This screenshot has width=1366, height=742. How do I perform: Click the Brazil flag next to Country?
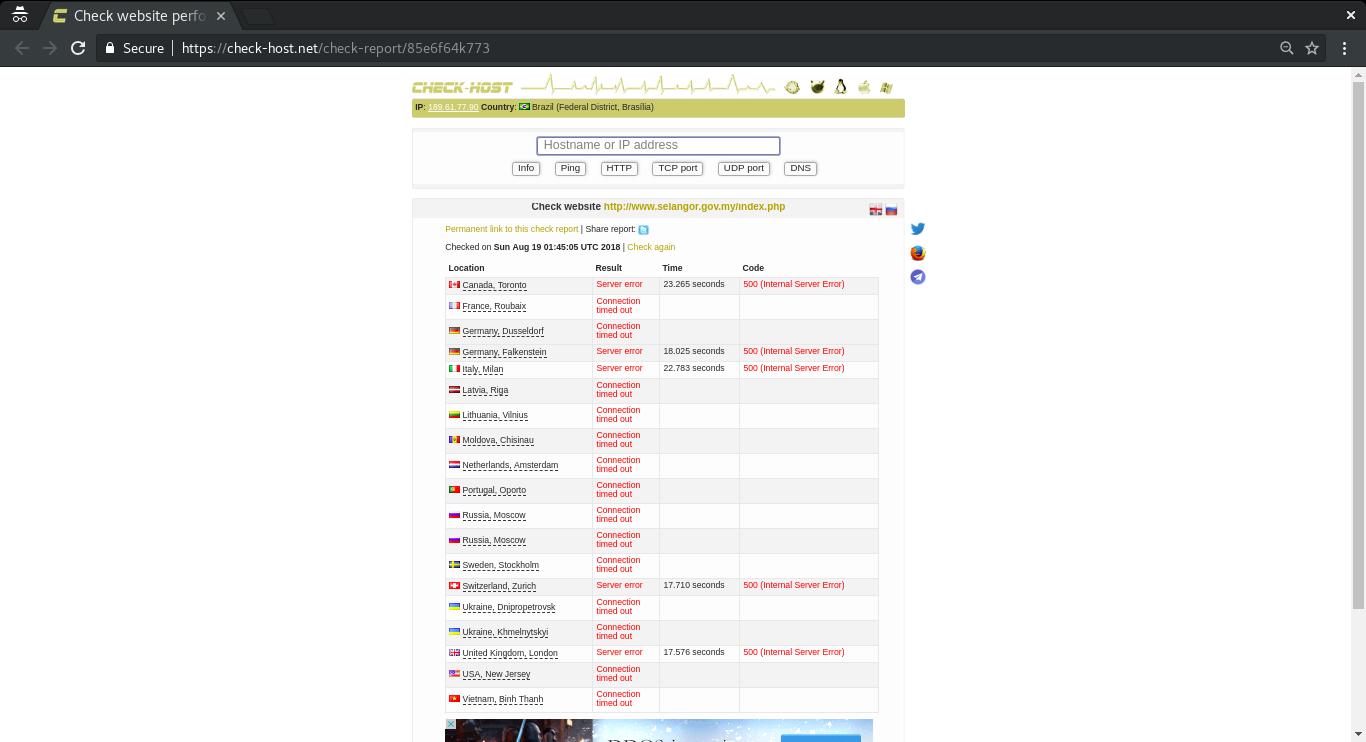tap(524, 107)
